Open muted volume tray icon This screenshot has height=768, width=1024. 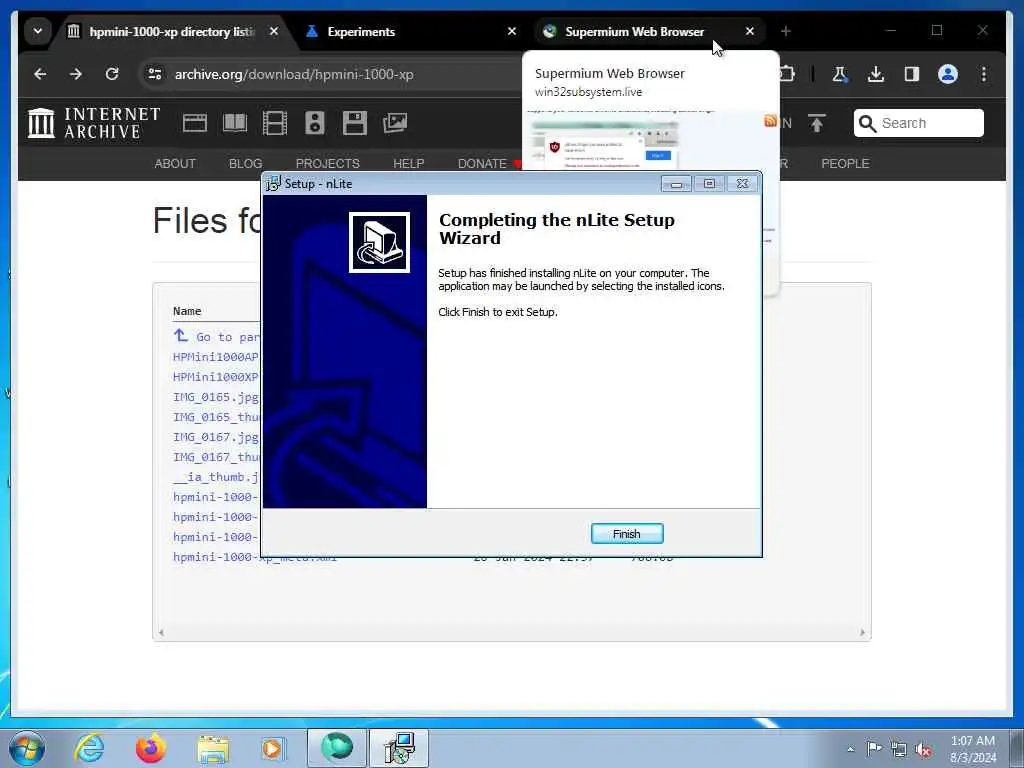coord(923,750)
